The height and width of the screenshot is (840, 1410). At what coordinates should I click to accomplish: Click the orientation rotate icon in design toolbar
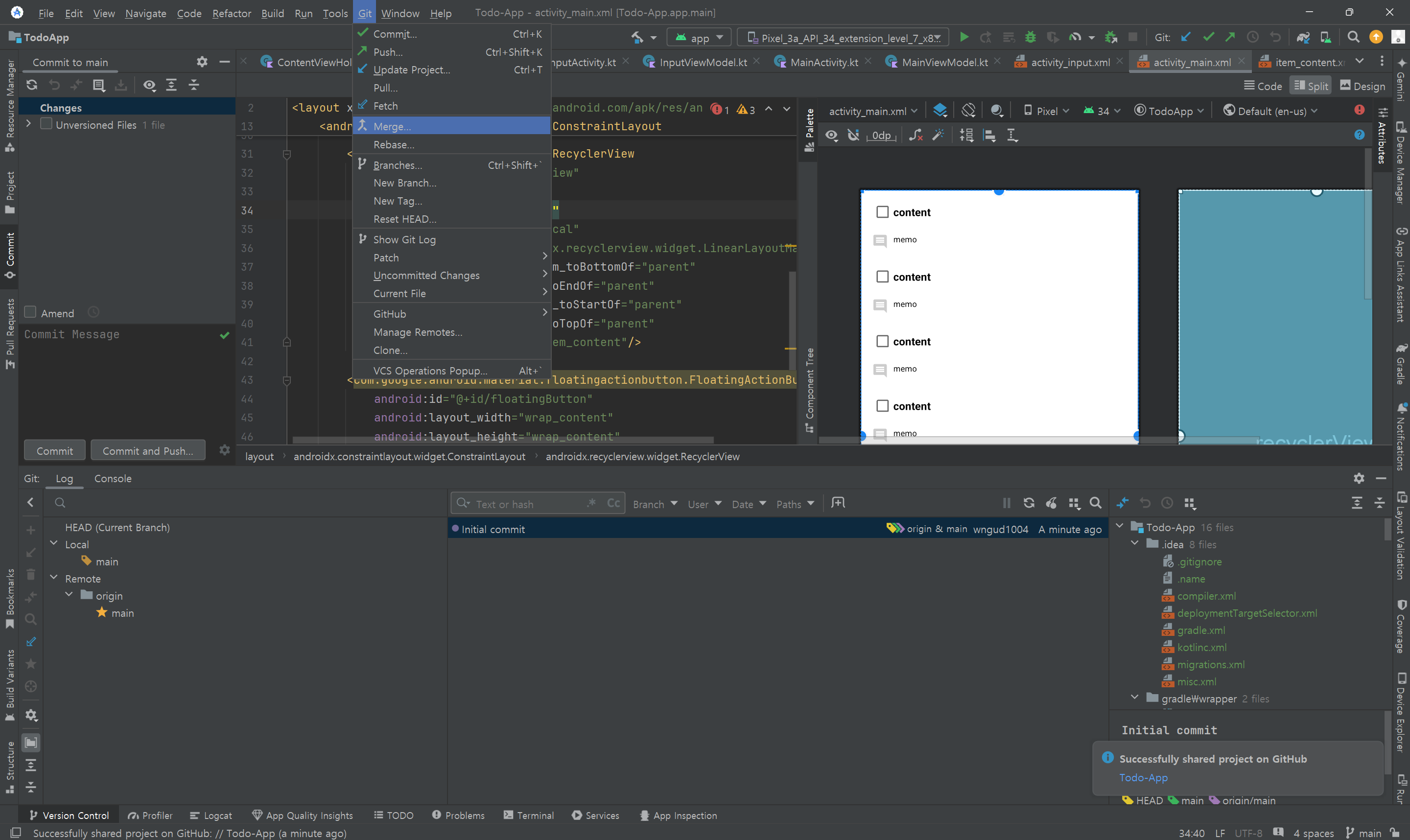[x=968, y=110]
